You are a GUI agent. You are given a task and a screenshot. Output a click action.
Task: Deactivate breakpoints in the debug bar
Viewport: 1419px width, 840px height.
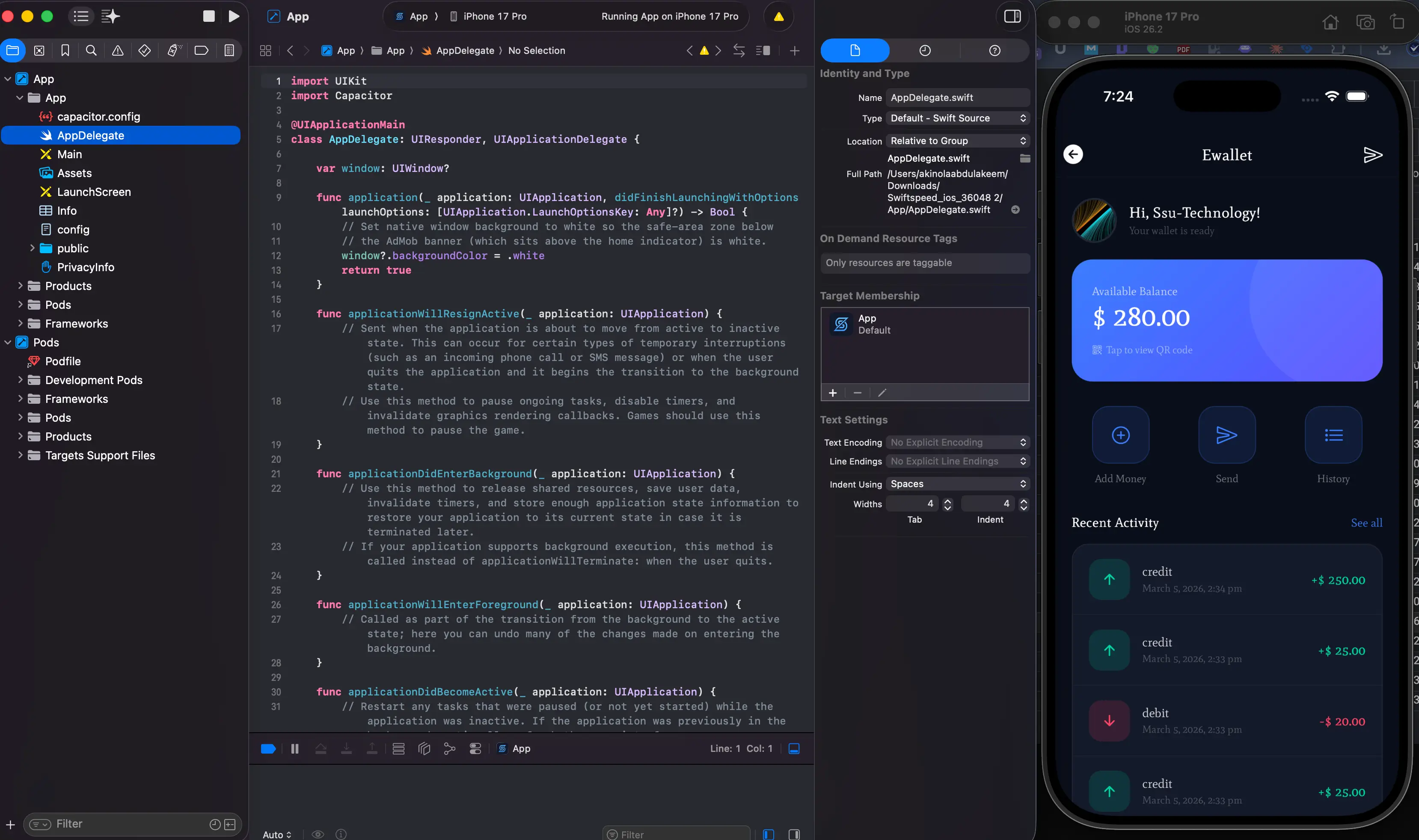268,748
